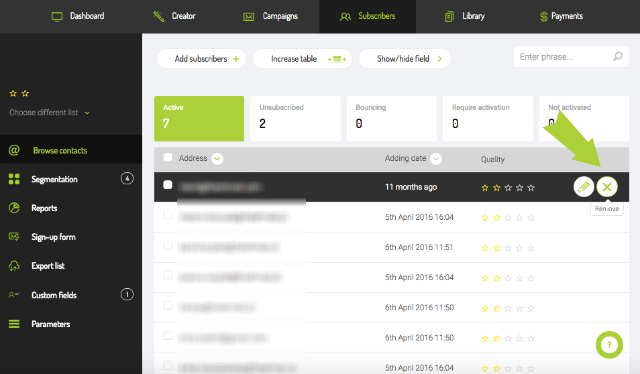Image resolution: width=640 pixels, height=374 pixels.
Task: Tick checkbox for 6th April 2016 11:51 row
Action: tap(168, 245)
